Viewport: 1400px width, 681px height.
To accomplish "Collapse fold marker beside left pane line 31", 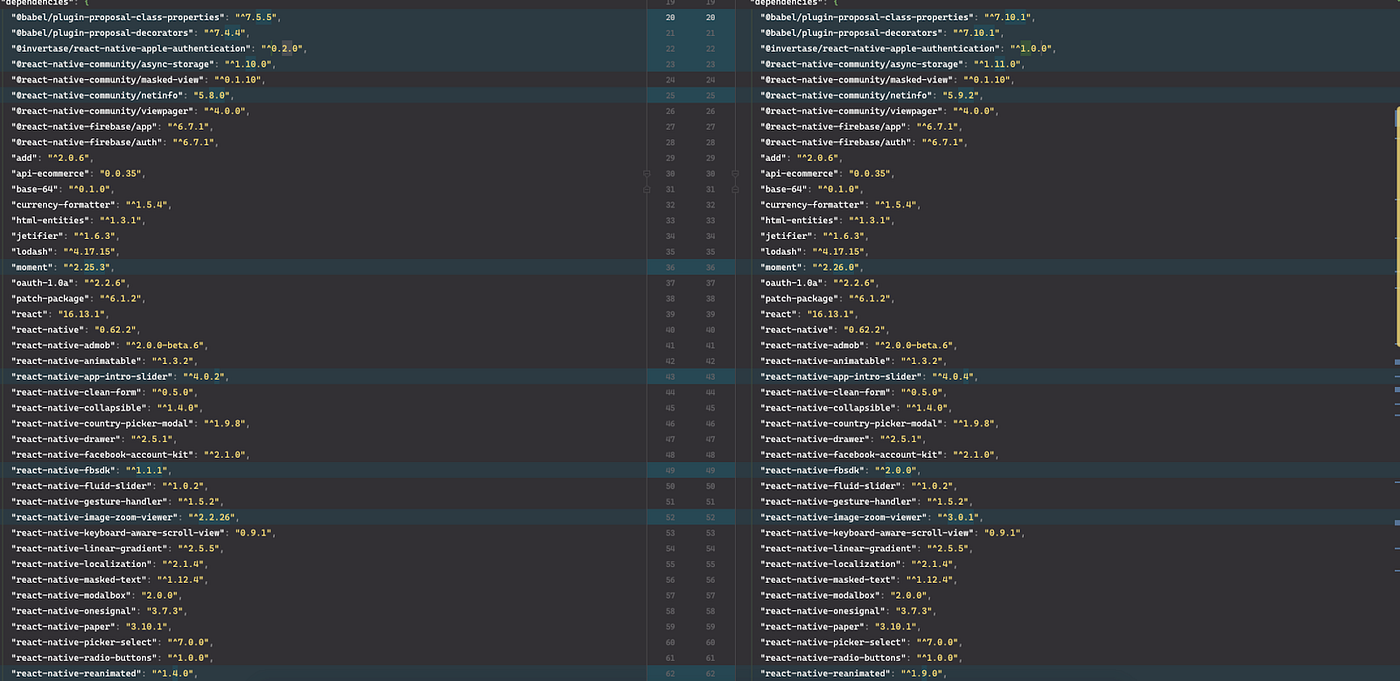I will click(x=647, y=189).
